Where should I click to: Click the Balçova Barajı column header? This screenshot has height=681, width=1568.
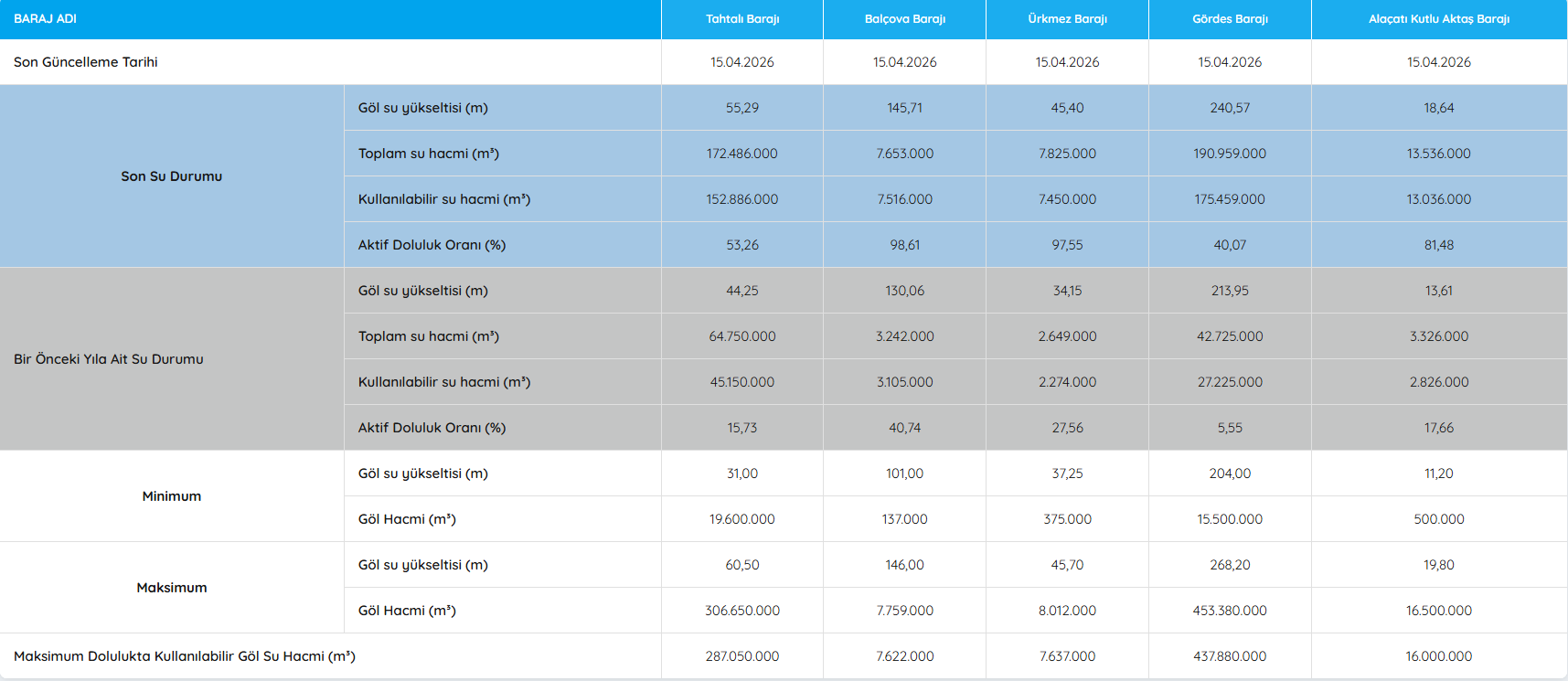click(x=904, y=19)
